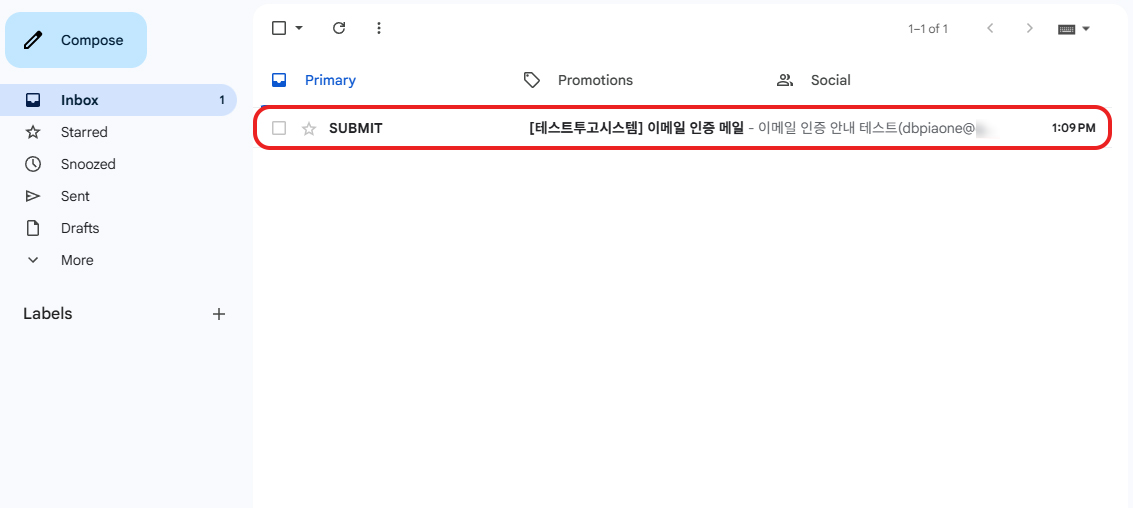The width and height of the screenshot is (1133, 508).
Task: Open the input tools keyboard dropdown
Action: (1074, 29)
